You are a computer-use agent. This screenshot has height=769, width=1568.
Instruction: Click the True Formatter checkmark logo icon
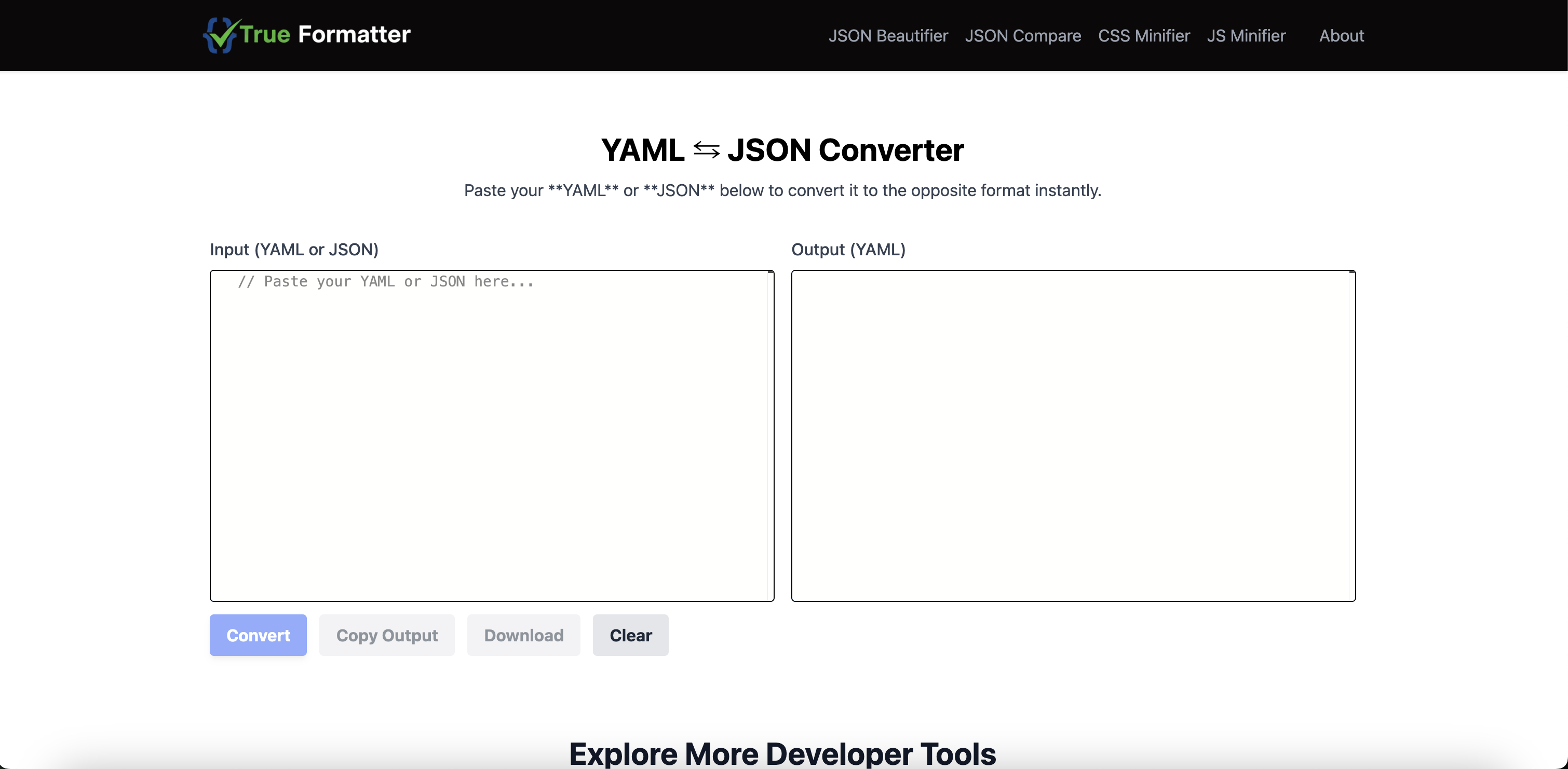(220, 35)
